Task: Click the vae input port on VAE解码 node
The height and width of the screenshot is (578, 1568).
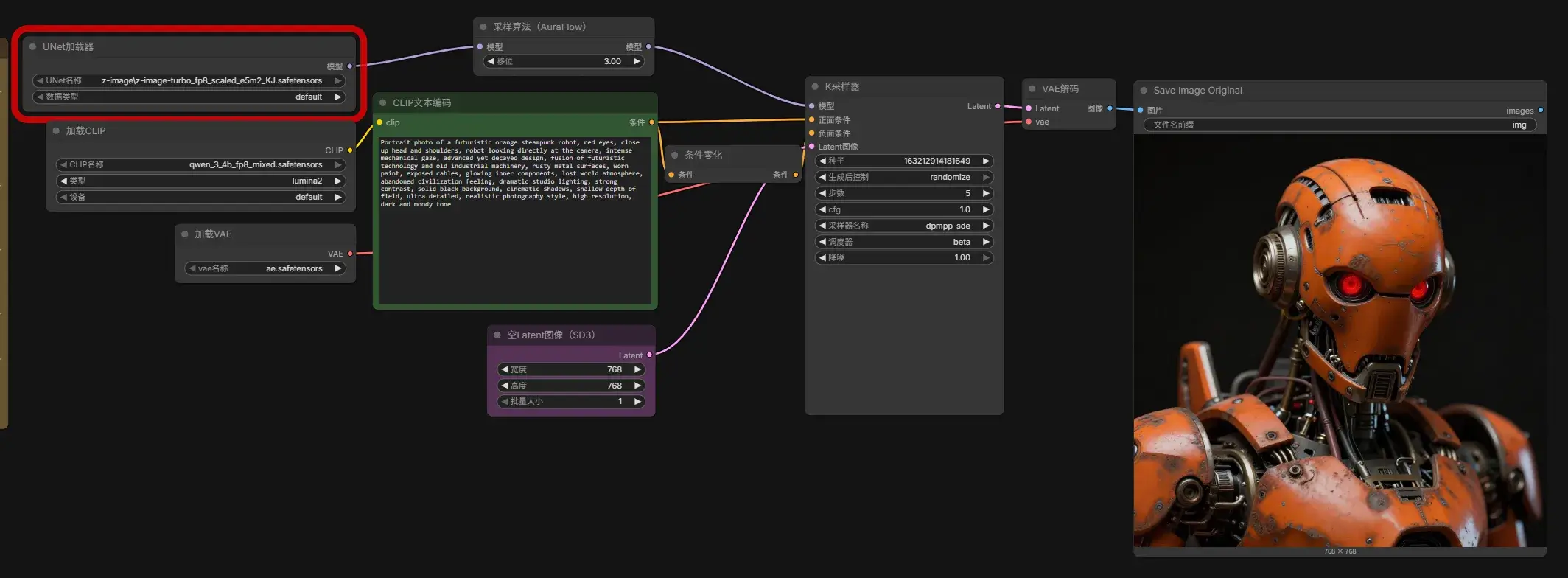Action: 1029,122
